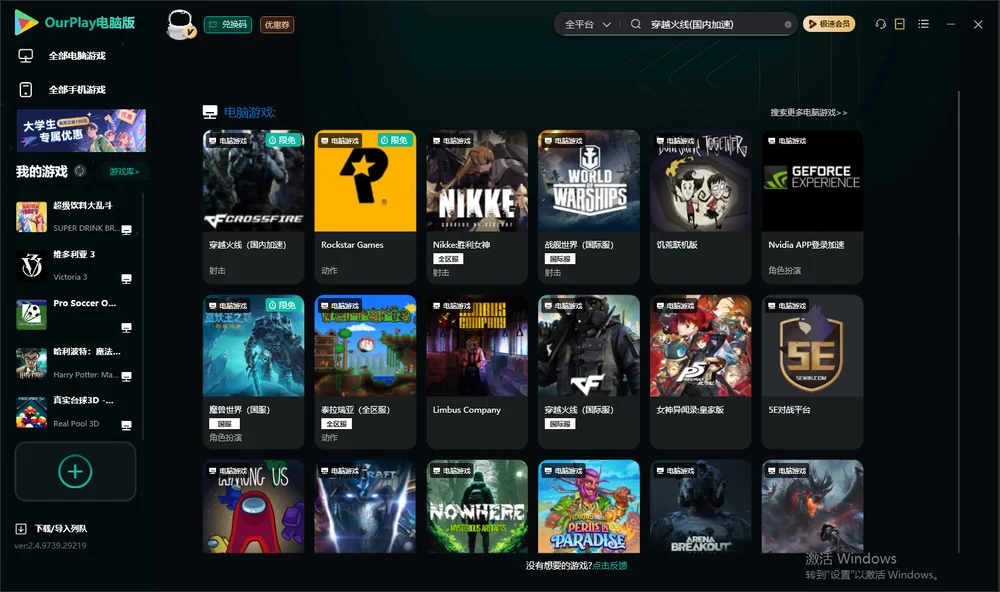Open the list menu icon in title bar
The width and height of the screenshot is (1000, 592).
[923, 24]
